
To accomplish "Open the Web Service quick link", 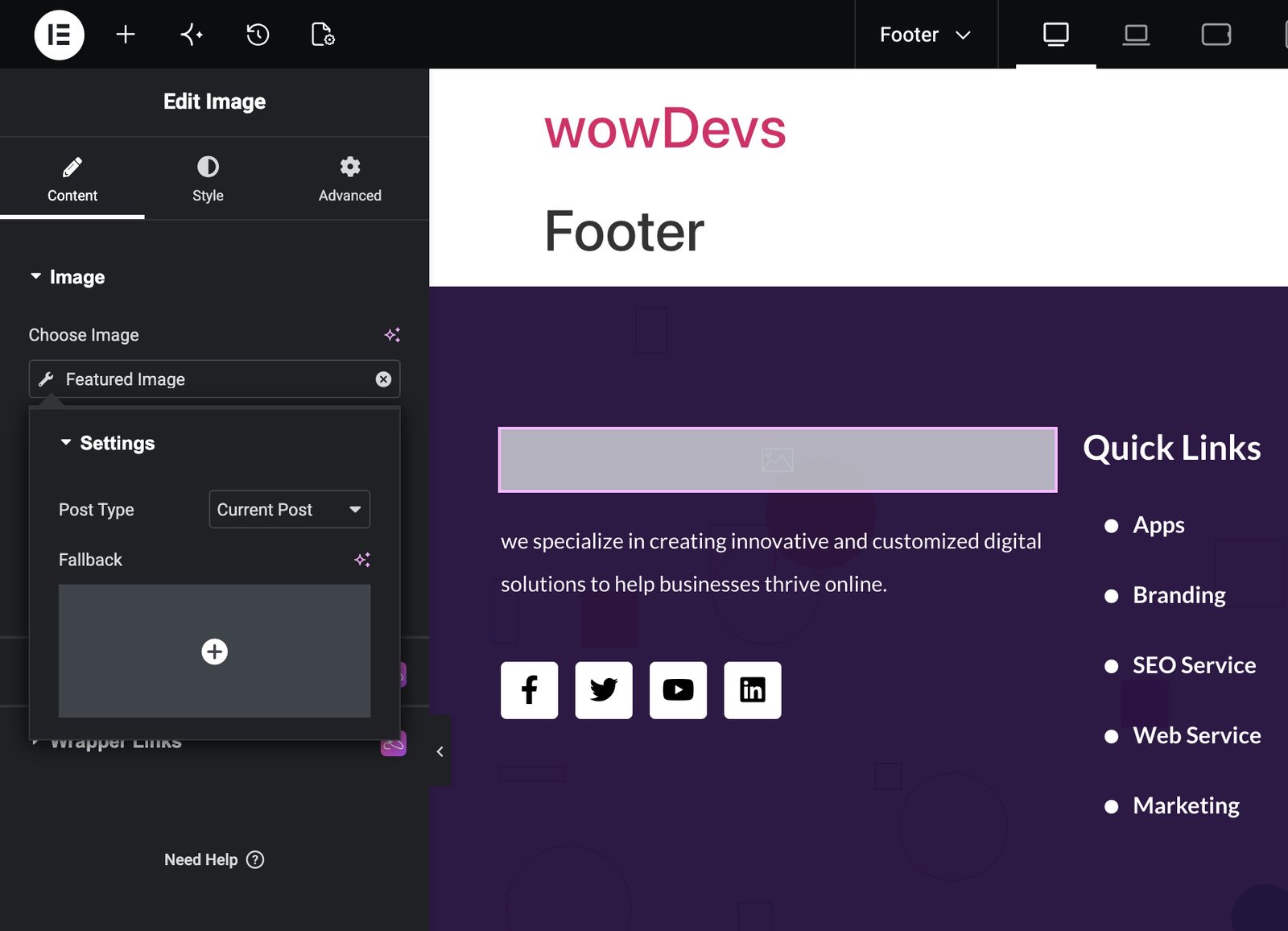I will click(x=1197, y=735).
